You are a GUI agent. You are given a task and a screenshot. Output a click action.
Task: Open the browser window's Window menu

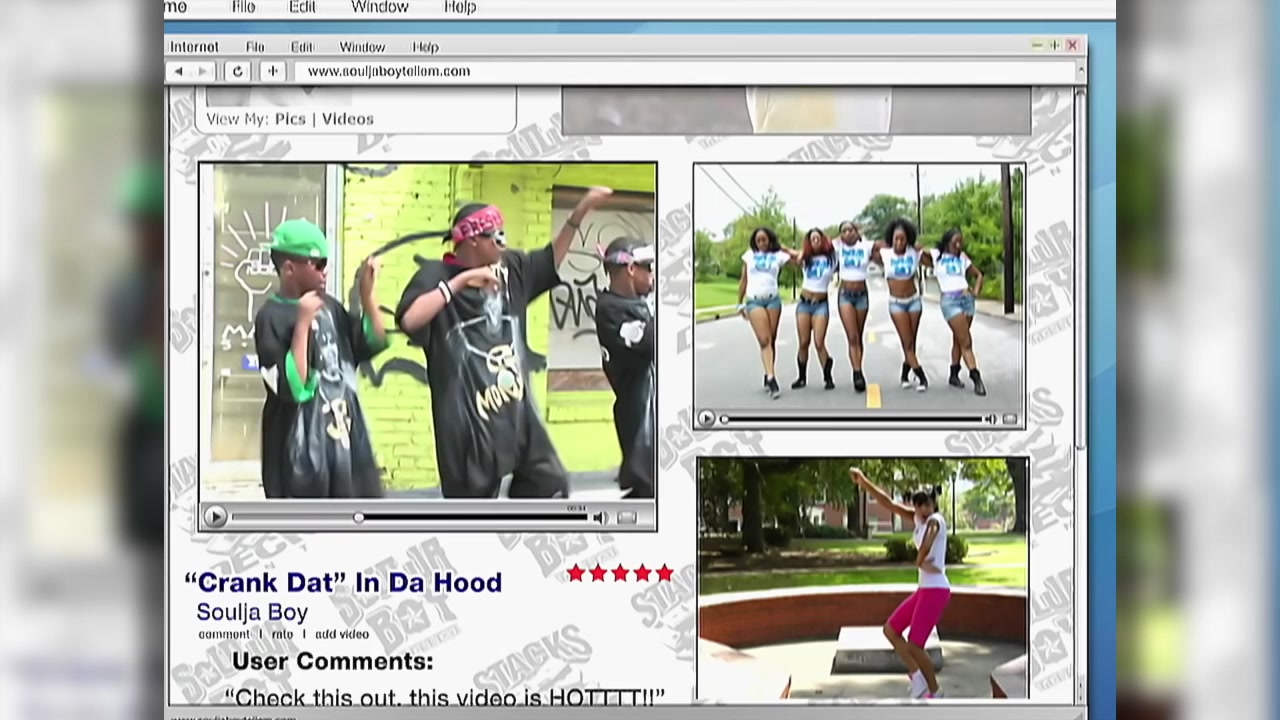click(362, 47)
